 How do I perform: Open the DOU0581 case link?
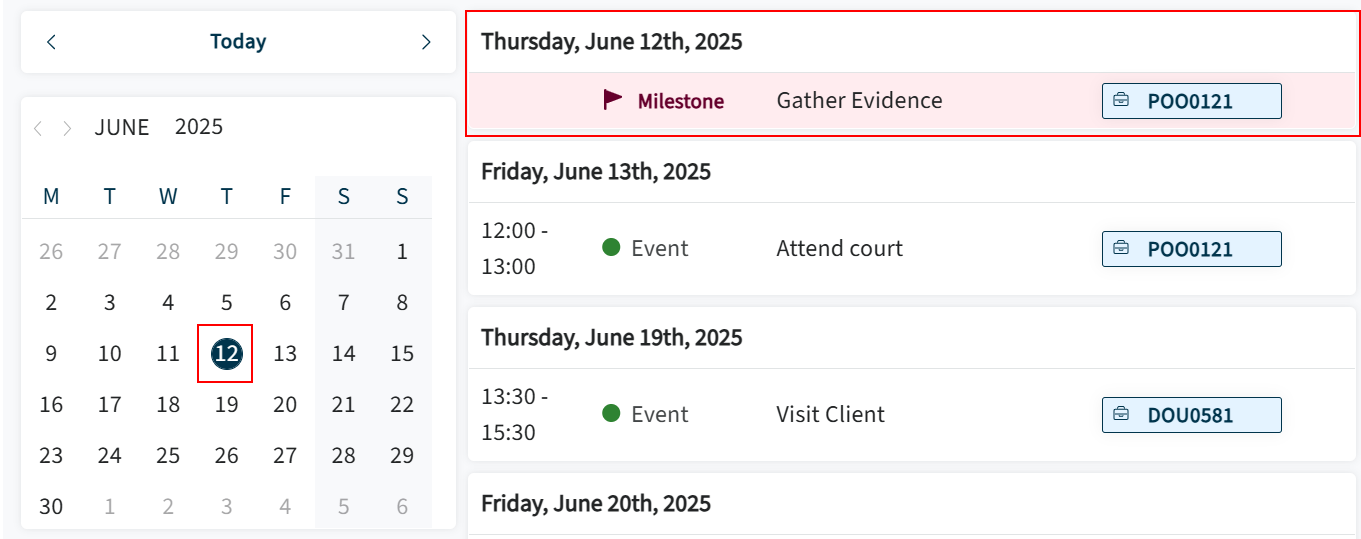pyautogui.click(x=1192, y=415)
